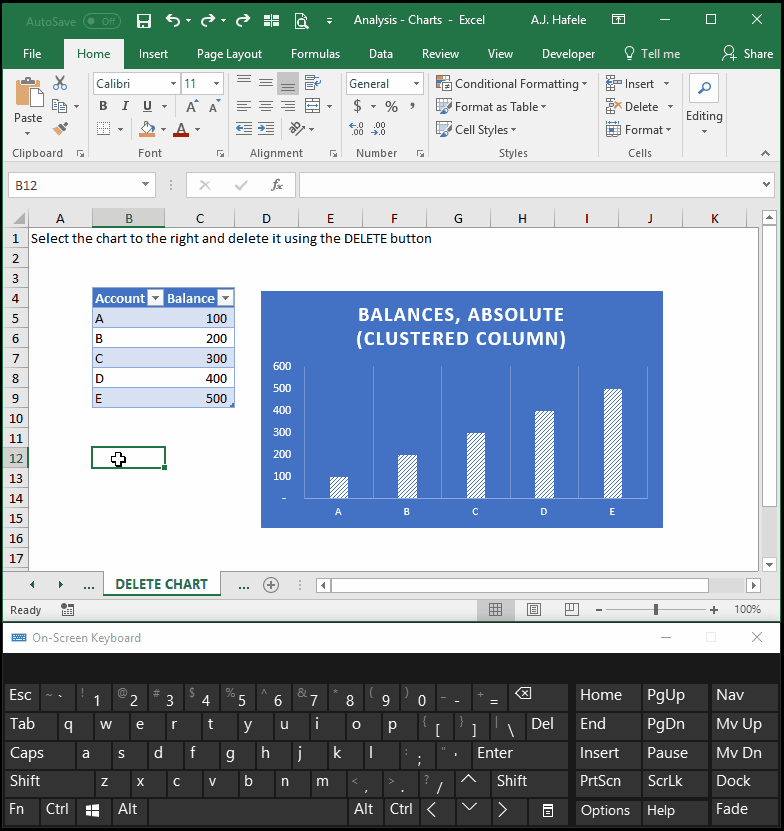Click the Cut scissors icon
The width and height of the screenshot is (784, 831).
point(60,83)
